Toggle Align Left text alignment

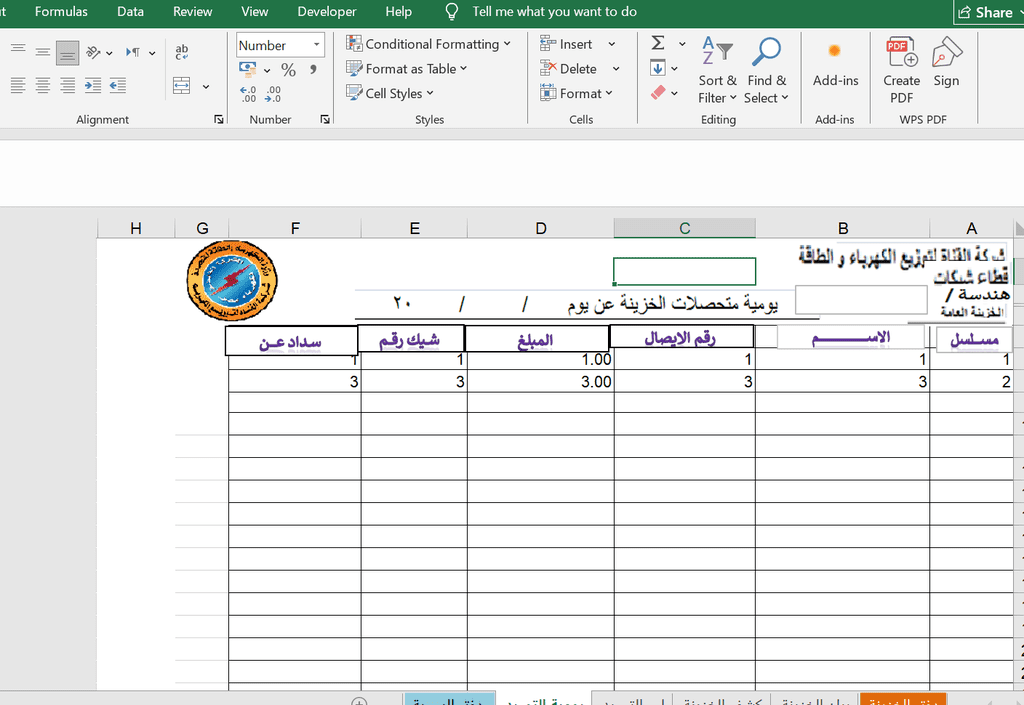pyautogui.click(x=16, y=86)
